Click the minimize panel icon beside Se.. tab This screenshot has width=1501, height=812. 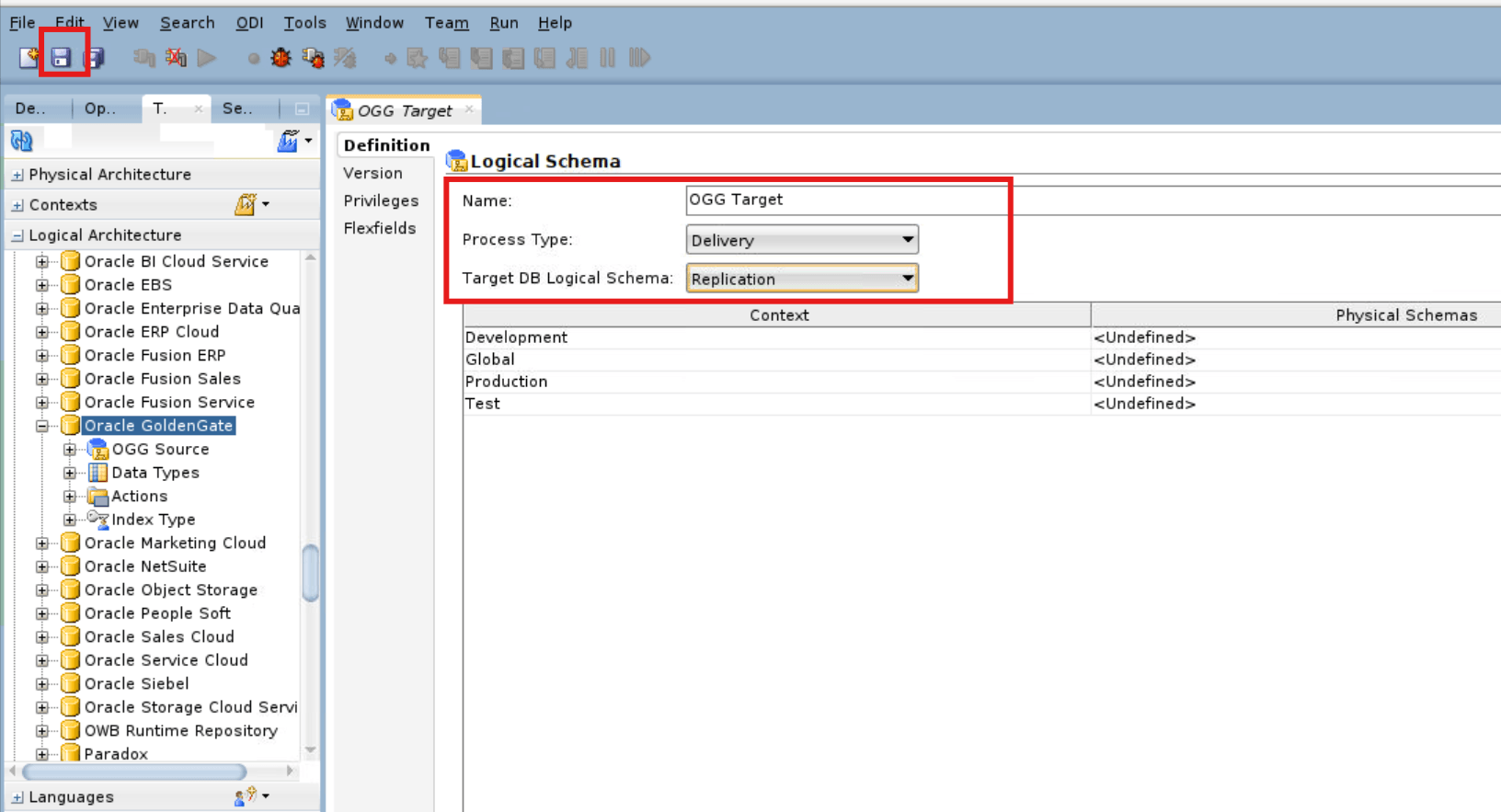click(x=302, y=109)
